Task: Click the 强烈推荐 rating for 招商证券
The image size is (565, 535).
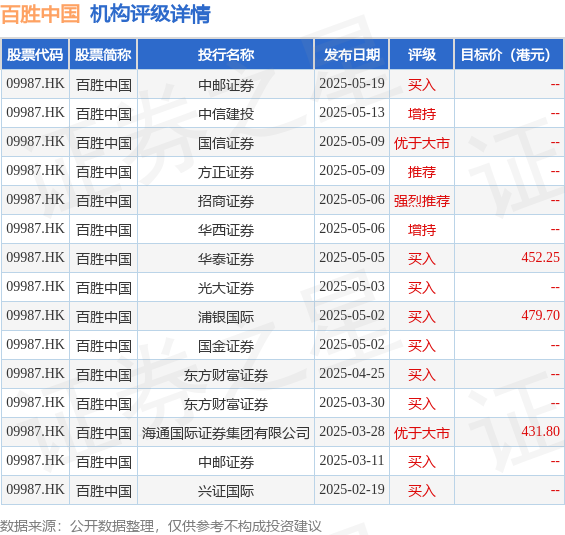Action: tap(422, 201)
